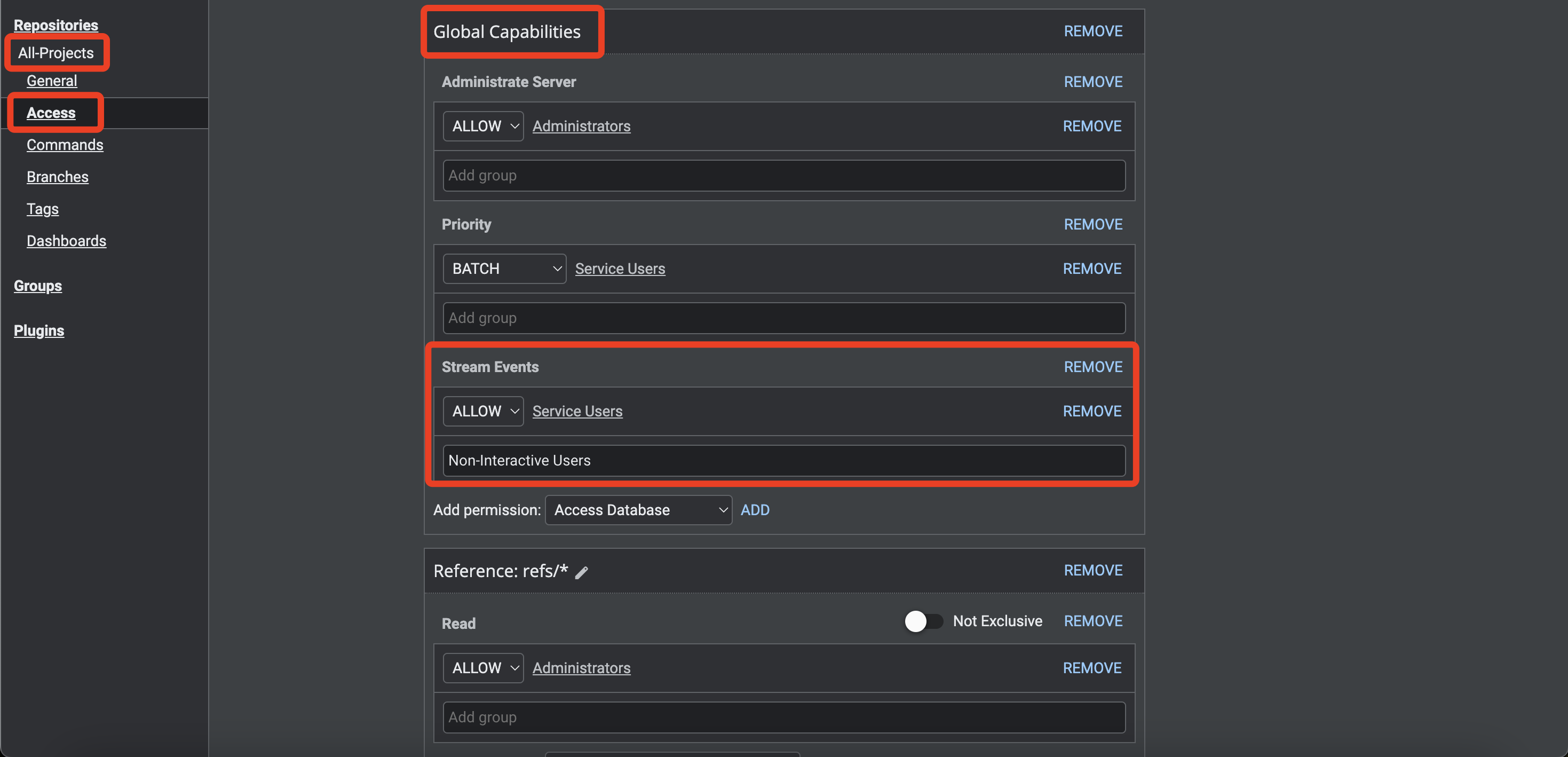The width and height of the screenshot is (1568, 757).
Task: Remove the Stream Events permission
Action: [1092, 367]
